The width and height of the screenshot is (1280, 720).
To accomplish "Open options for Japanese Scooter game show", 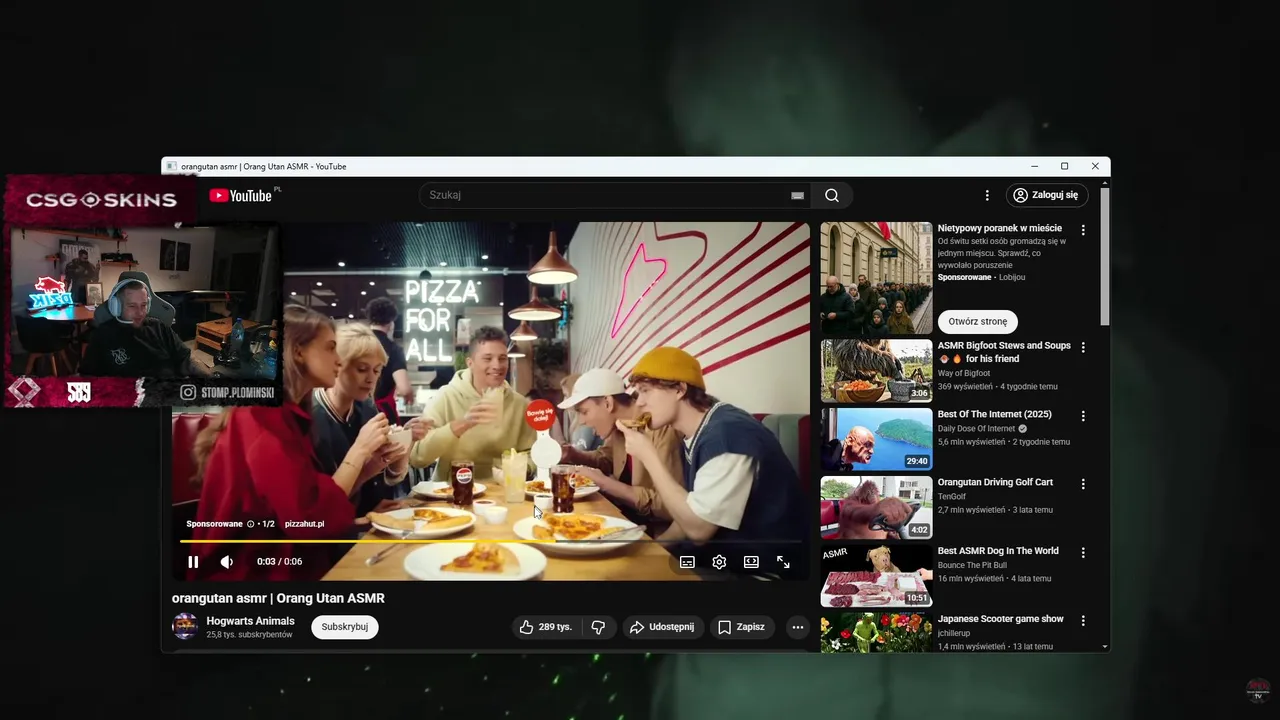I will (1082, 621).
